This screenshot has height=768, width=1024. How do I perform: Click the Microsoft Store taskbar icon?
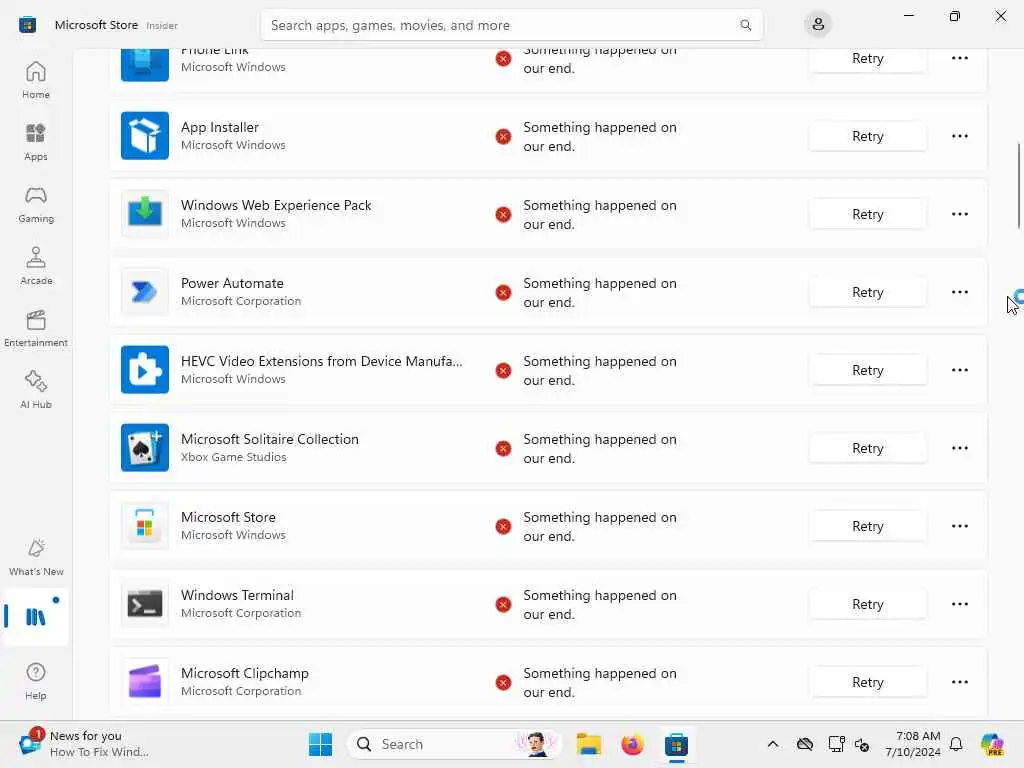pyautogui.click(x=677, y=744)
